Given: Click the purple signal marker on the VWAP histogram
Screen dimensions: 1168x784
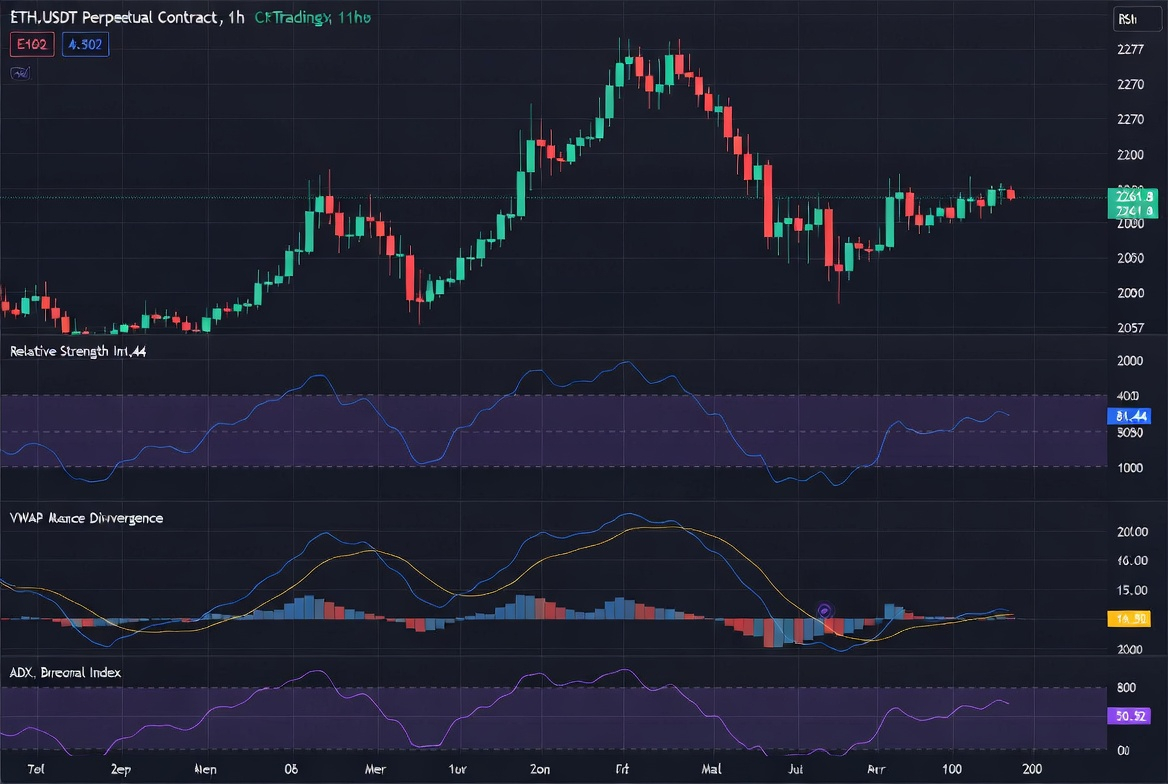Looking at the screenshot, I should pyautogui.click(x=824, y=611).
